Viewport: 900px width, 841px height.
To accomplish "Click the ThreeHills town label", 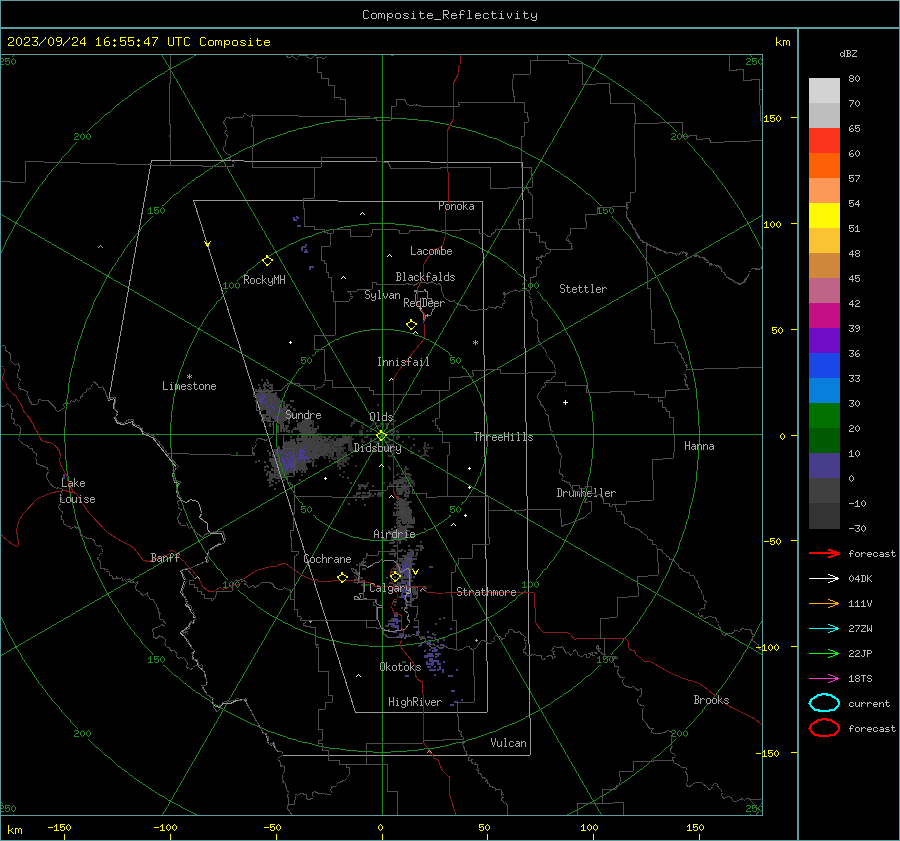I will click(503, 437).
